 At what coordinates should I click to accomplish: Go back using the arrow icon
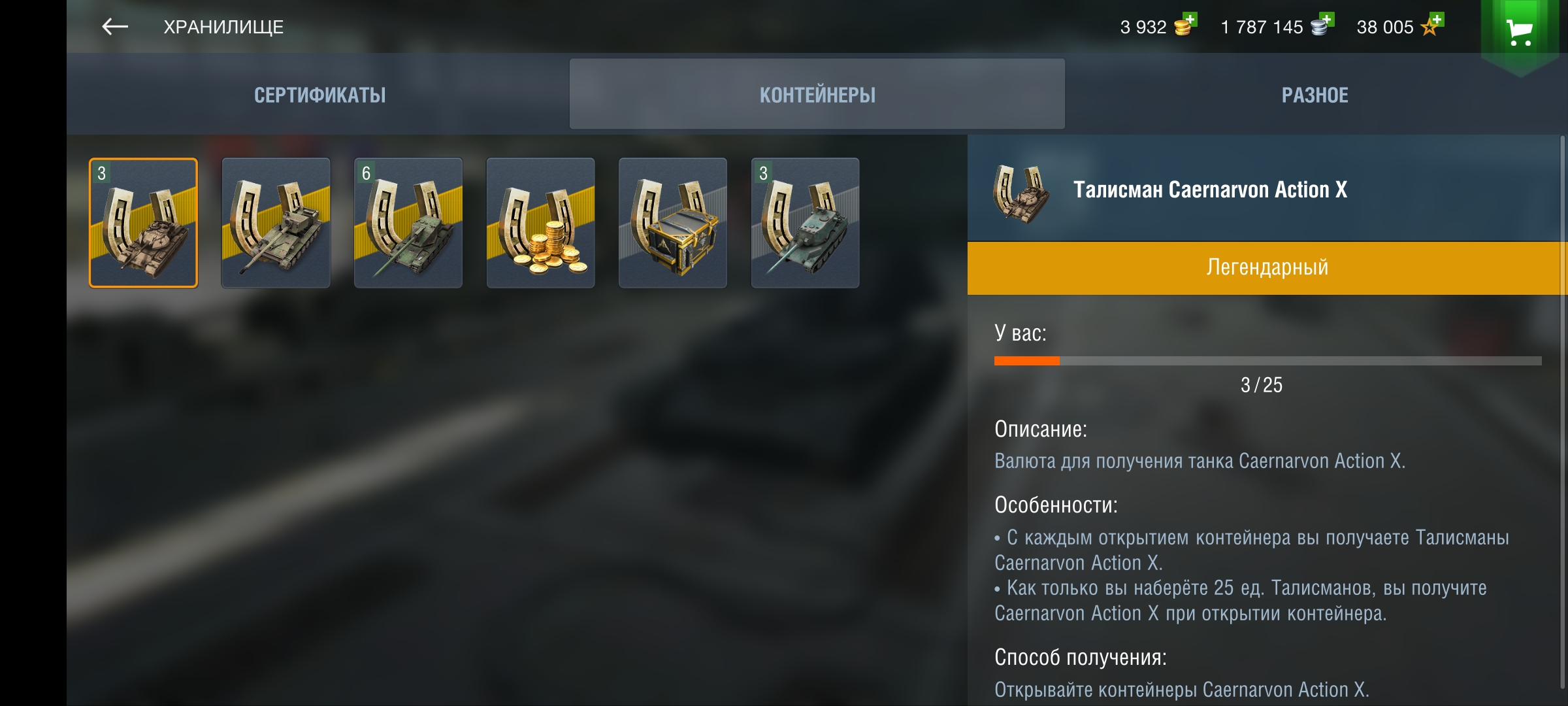tap(115, 27)
